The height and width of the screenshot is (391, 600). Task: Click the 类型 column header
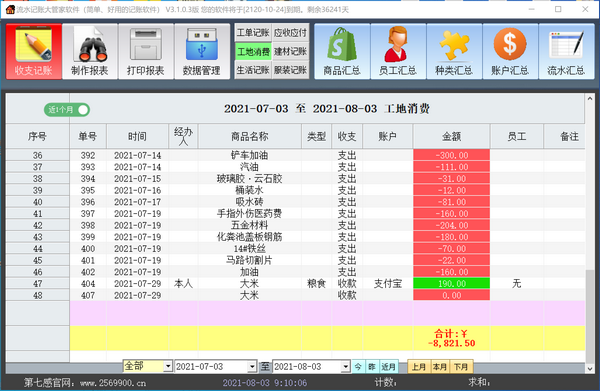click(x=316, y=136)
